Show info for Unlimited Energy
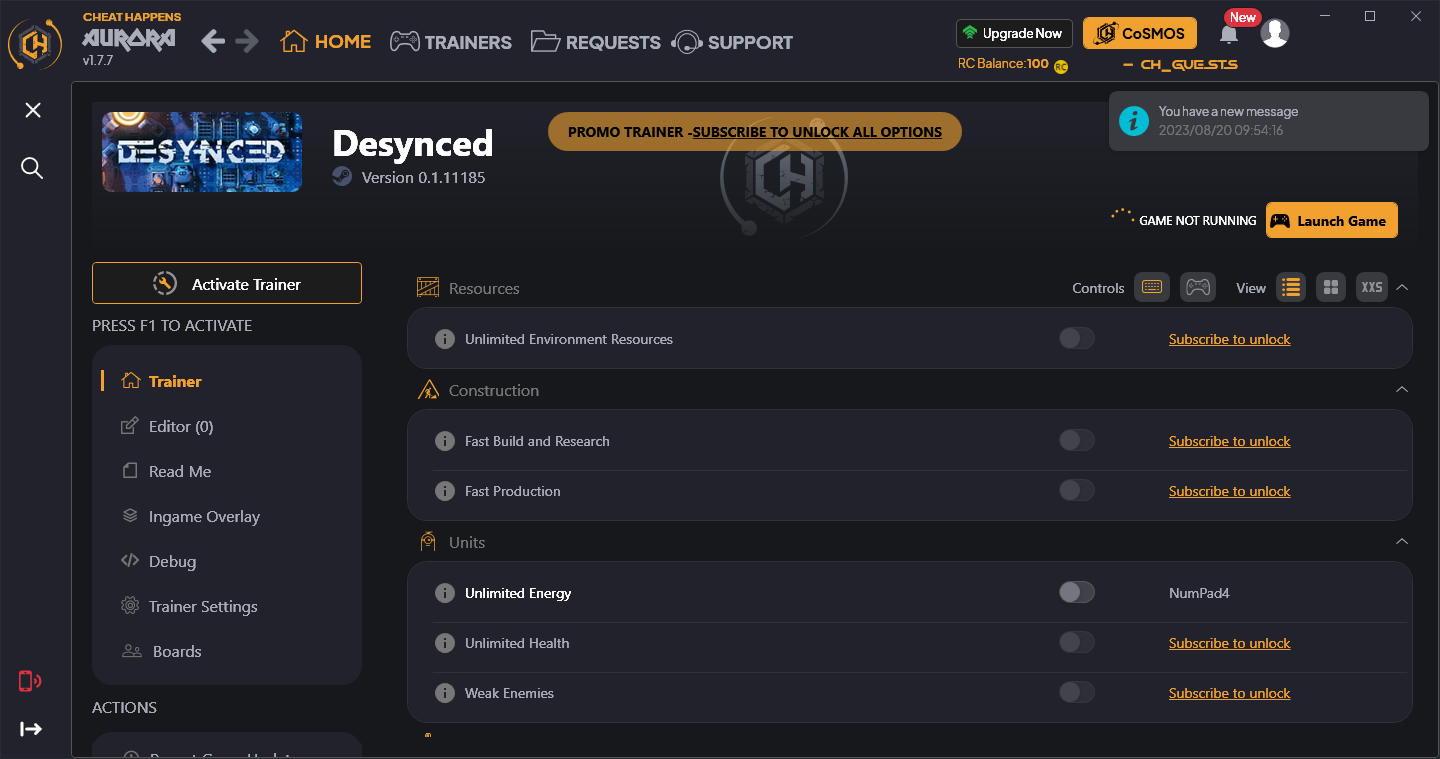1440x759 pixels. click(x=445, y=593)
